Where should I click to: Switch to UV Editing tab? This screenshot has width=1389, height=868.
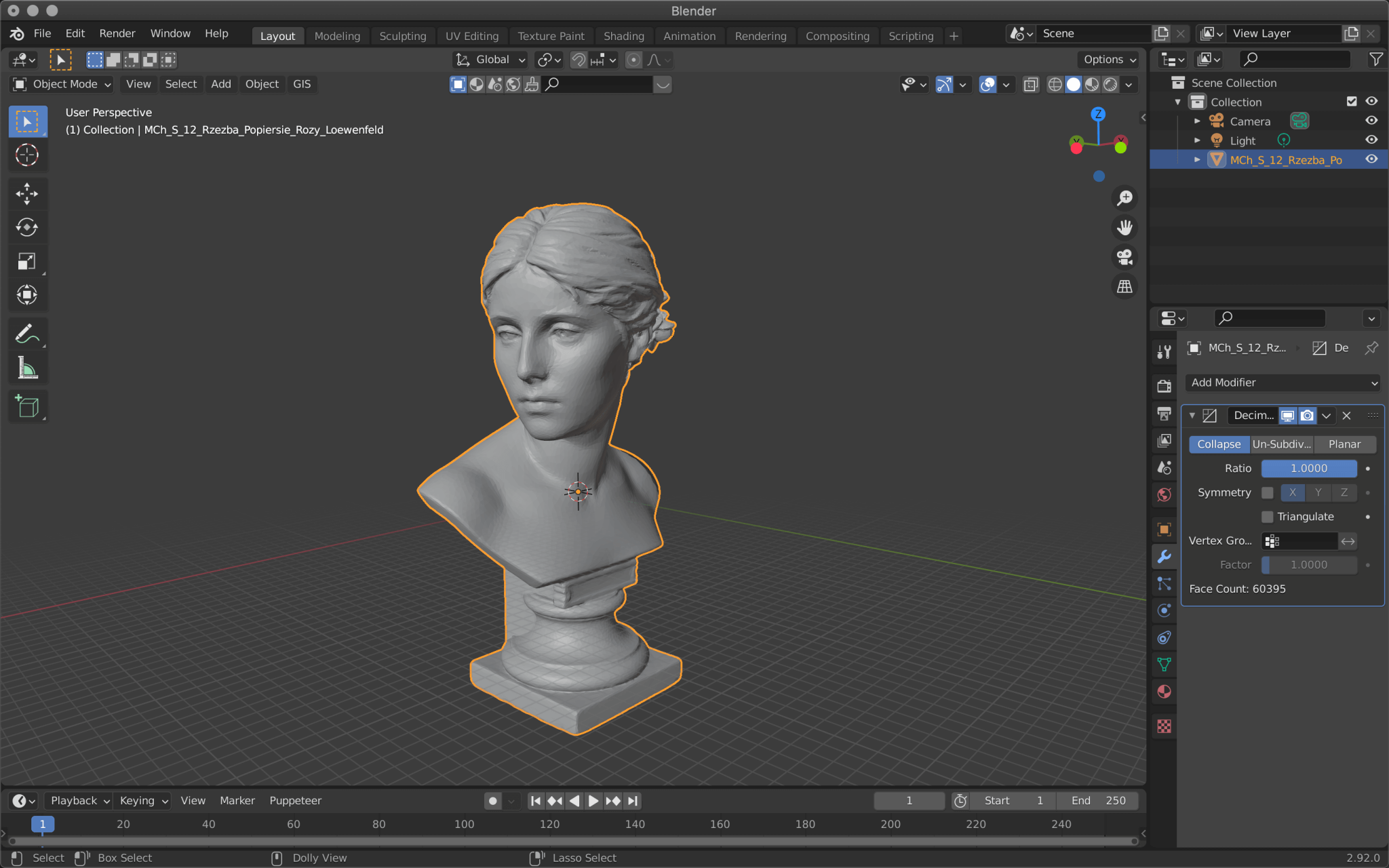(x=470, y=35)
